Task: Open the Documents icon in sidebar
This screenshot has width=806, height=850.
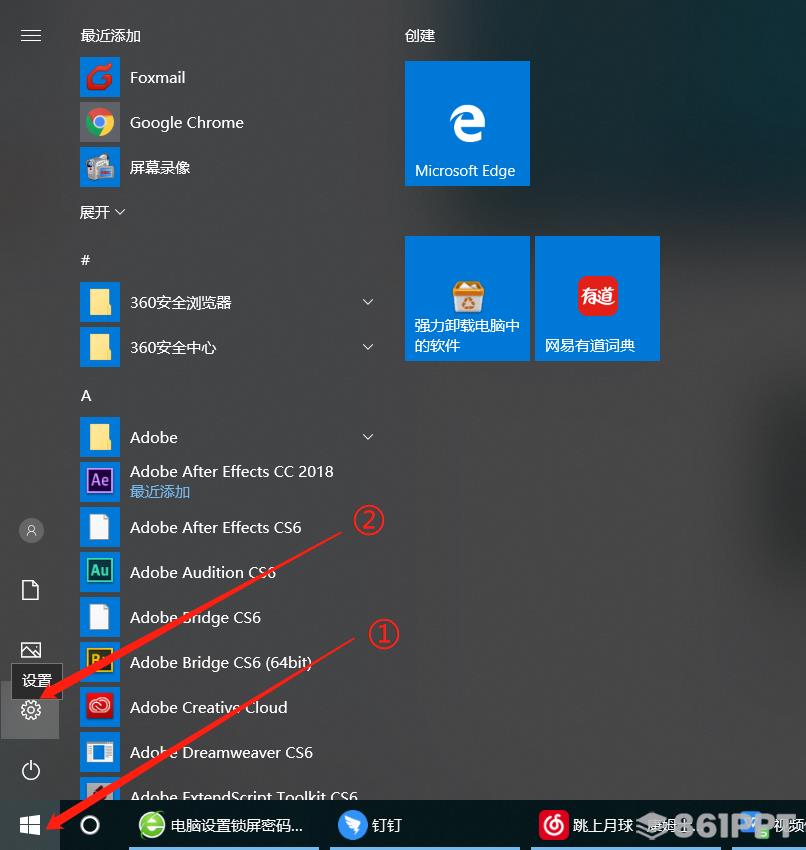Action: tap(30, 590)
